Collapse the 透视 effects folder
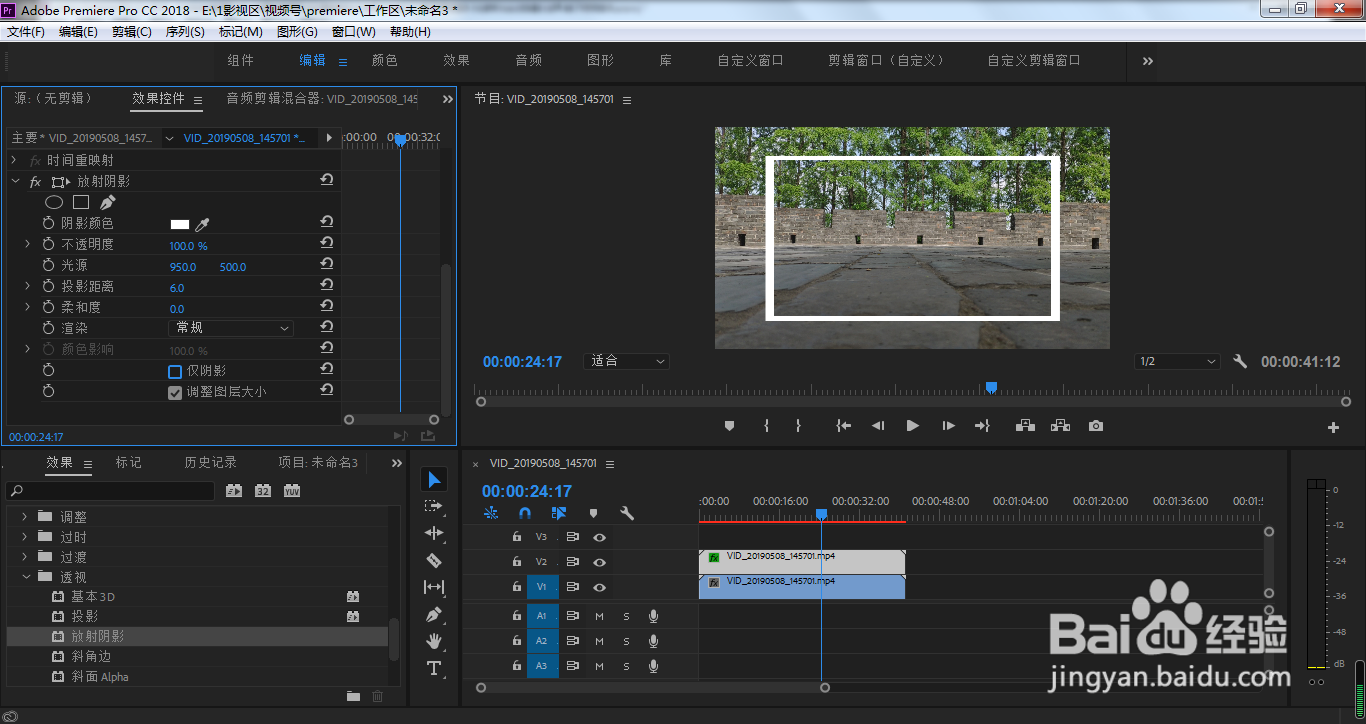This screenshot has width=1366, height=724. [x=25, y=576]
